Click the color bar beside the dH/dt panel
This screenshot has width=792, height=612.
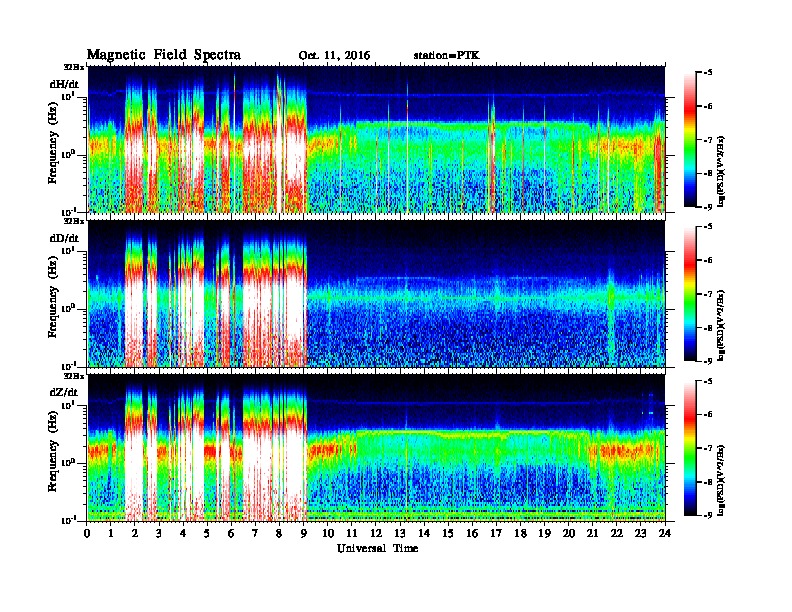tap(690, 139)
